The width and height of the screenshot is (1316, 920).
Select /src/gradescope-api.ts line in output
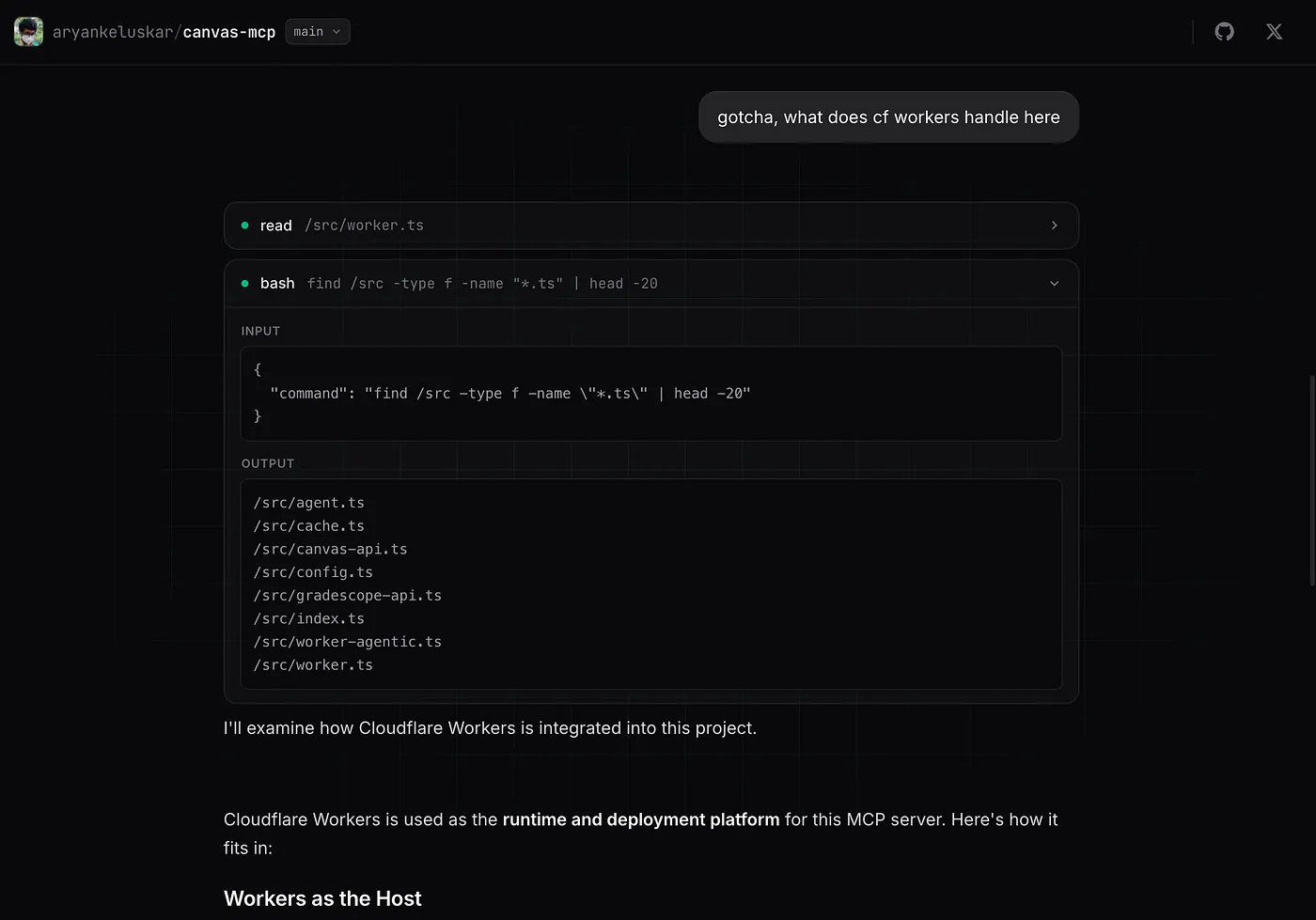pyautogui.click(x=347, y=596)
